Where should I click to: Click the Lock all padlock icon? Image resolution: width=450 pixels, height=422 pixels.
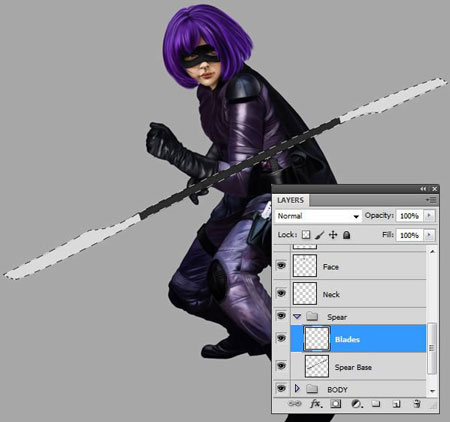(x=347, y=235)
